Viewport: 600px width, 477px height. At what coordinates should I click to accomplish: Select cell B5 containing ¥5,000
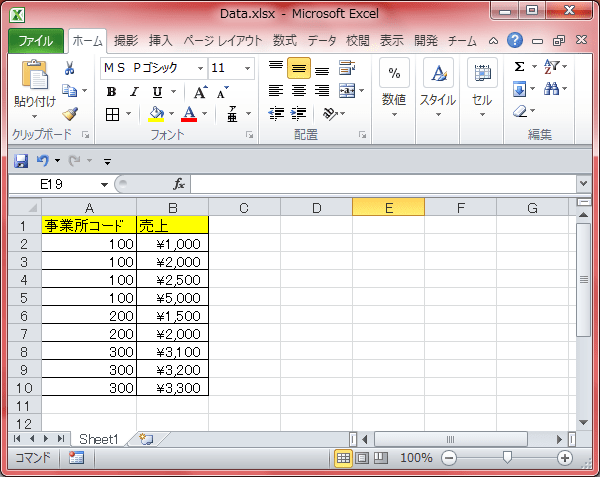point(172,297)
